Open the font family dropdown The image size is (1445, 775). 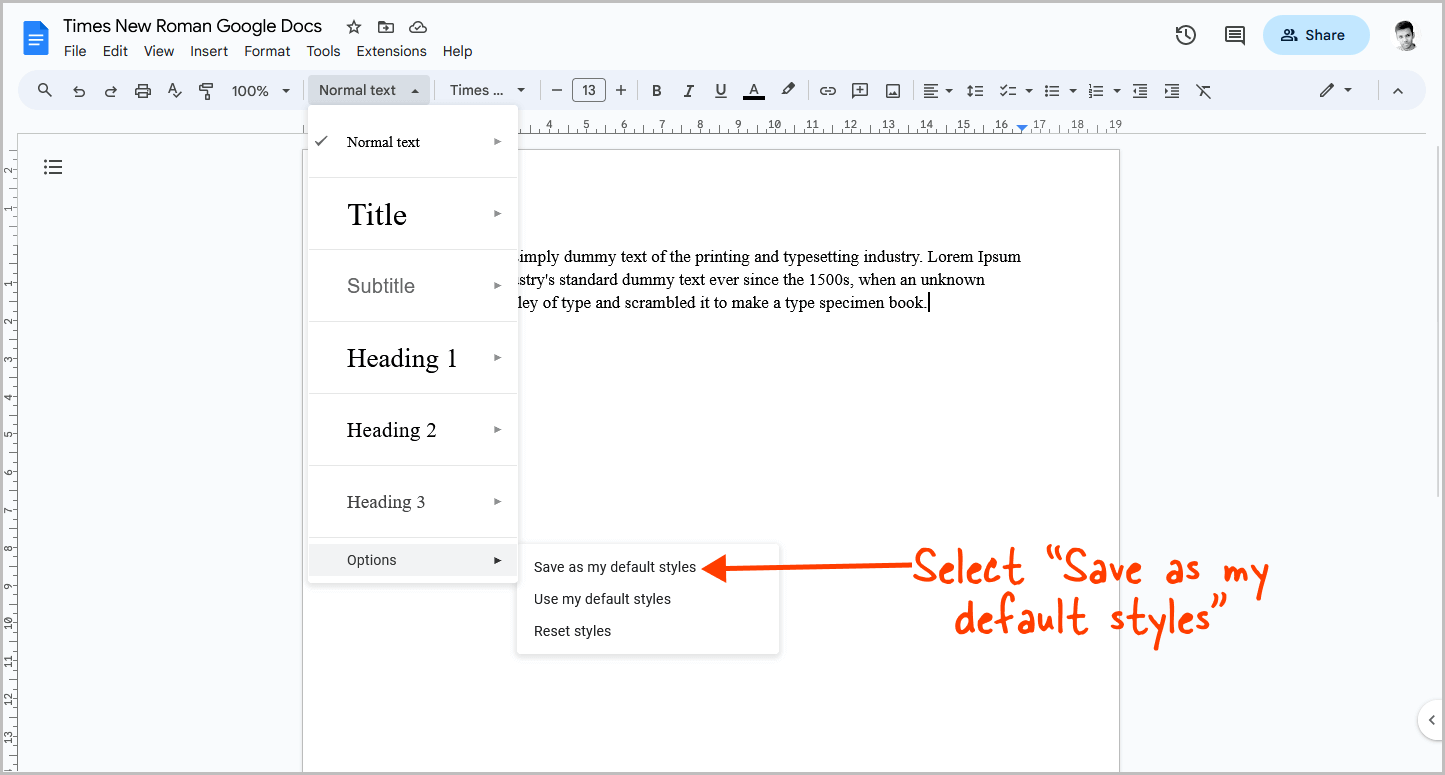487,90
